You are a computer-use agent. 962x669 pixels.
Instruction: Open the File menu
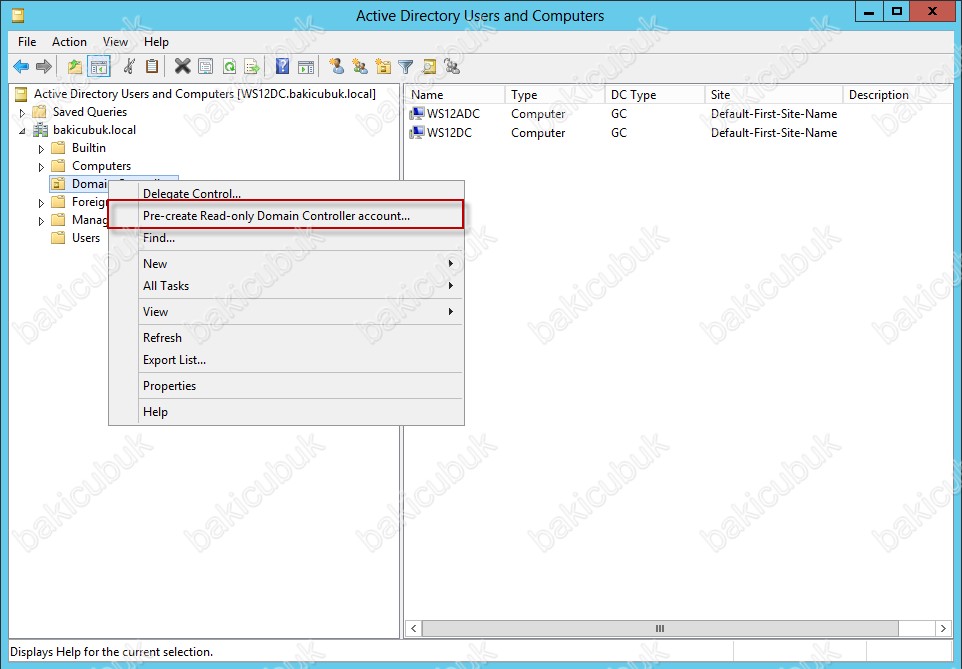[27, 42]
